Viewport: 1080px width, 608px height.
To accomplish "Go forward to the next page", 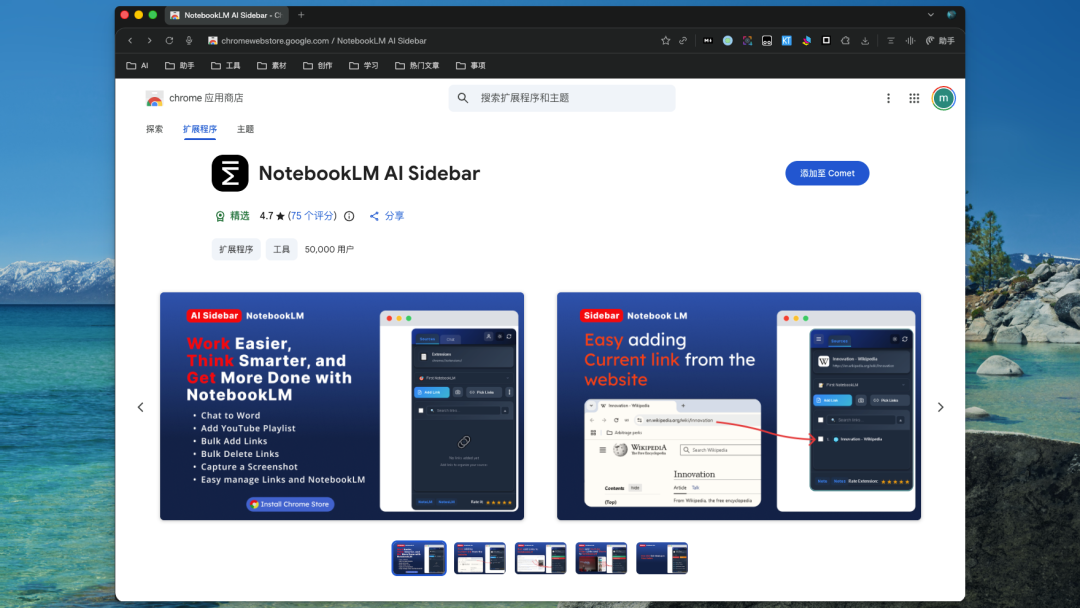I will tap(149, 41).
